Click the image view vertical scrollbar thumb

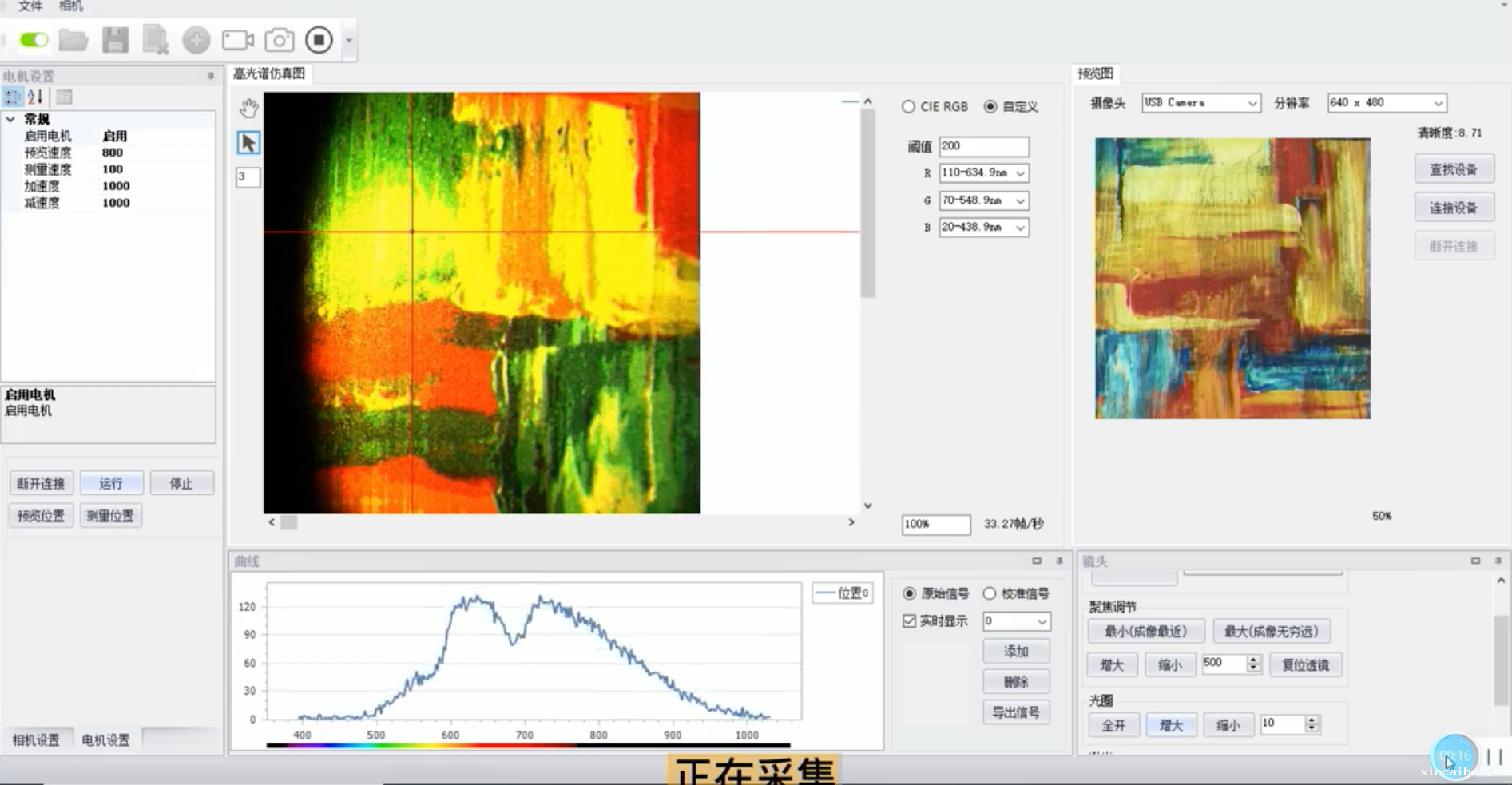point(867,203)
